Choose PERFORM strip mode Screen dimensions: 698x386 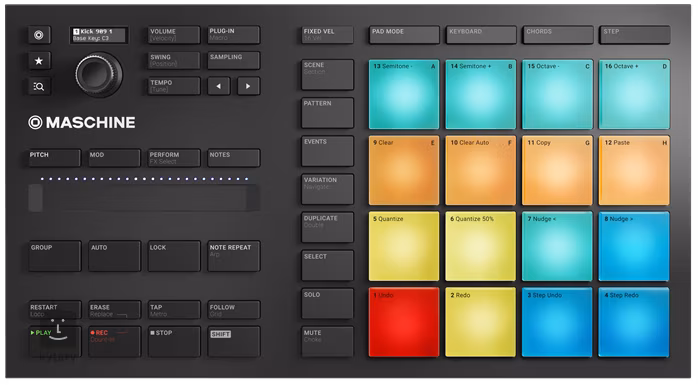(174, 158)
